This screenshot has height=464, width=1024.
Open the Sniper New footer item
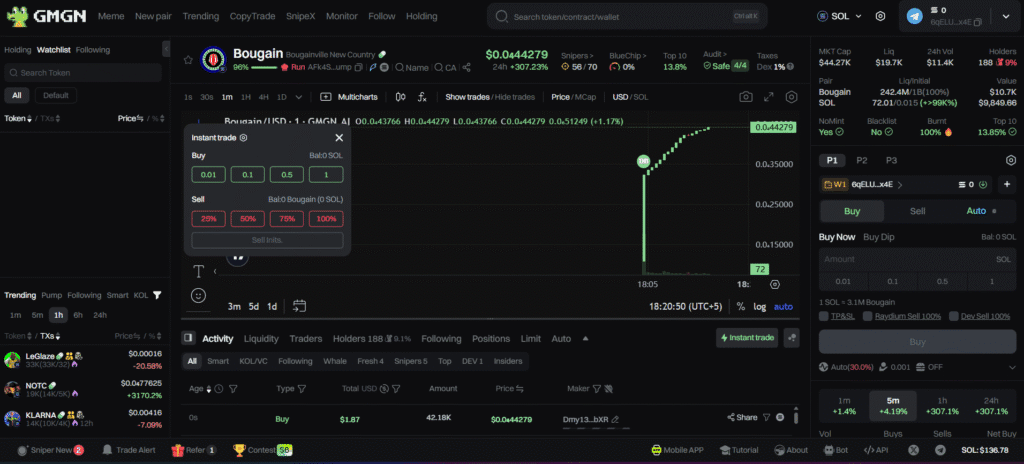coord(50,450)
